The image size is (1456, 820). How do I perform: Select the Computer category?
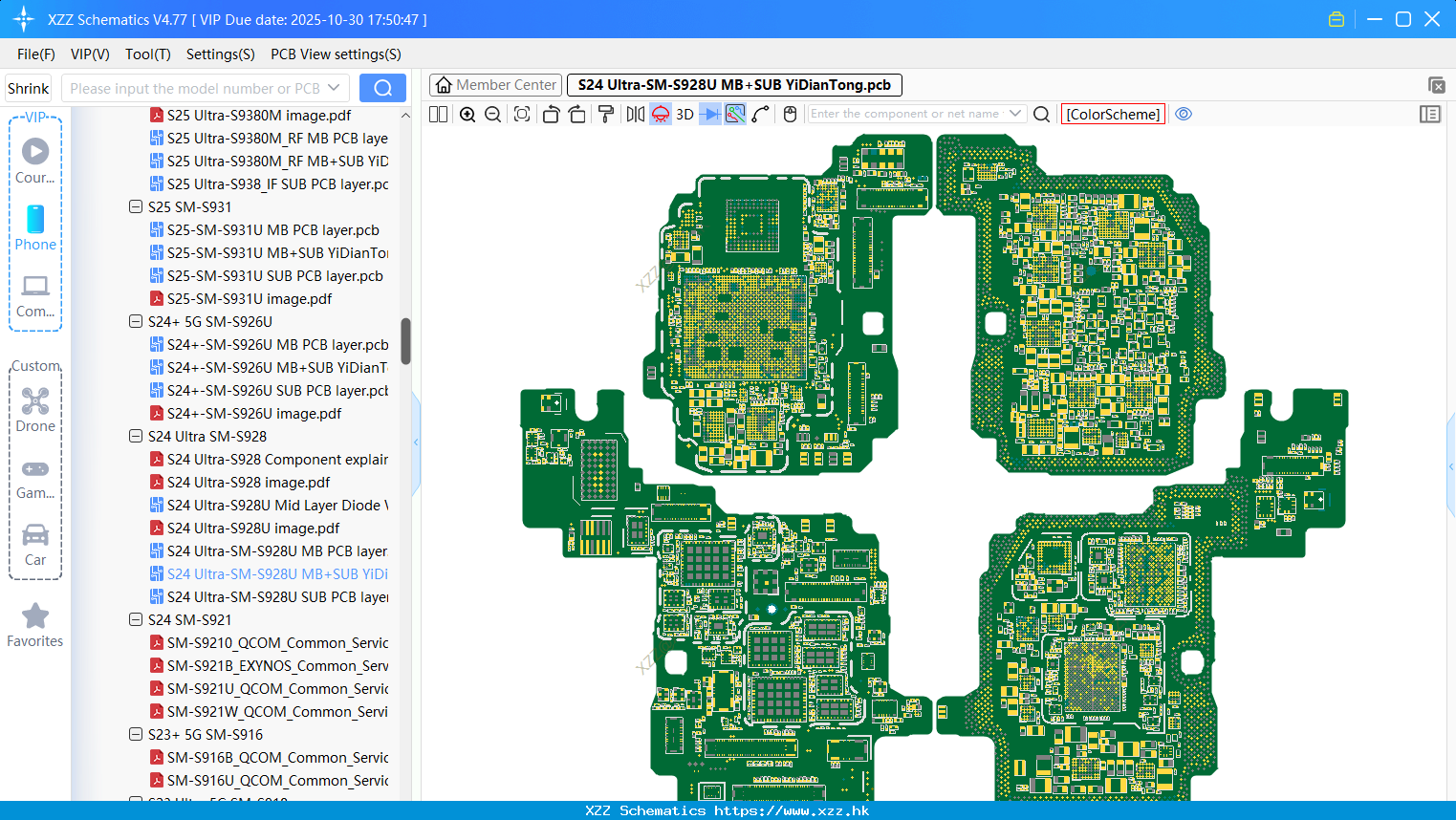coord(35,295)
